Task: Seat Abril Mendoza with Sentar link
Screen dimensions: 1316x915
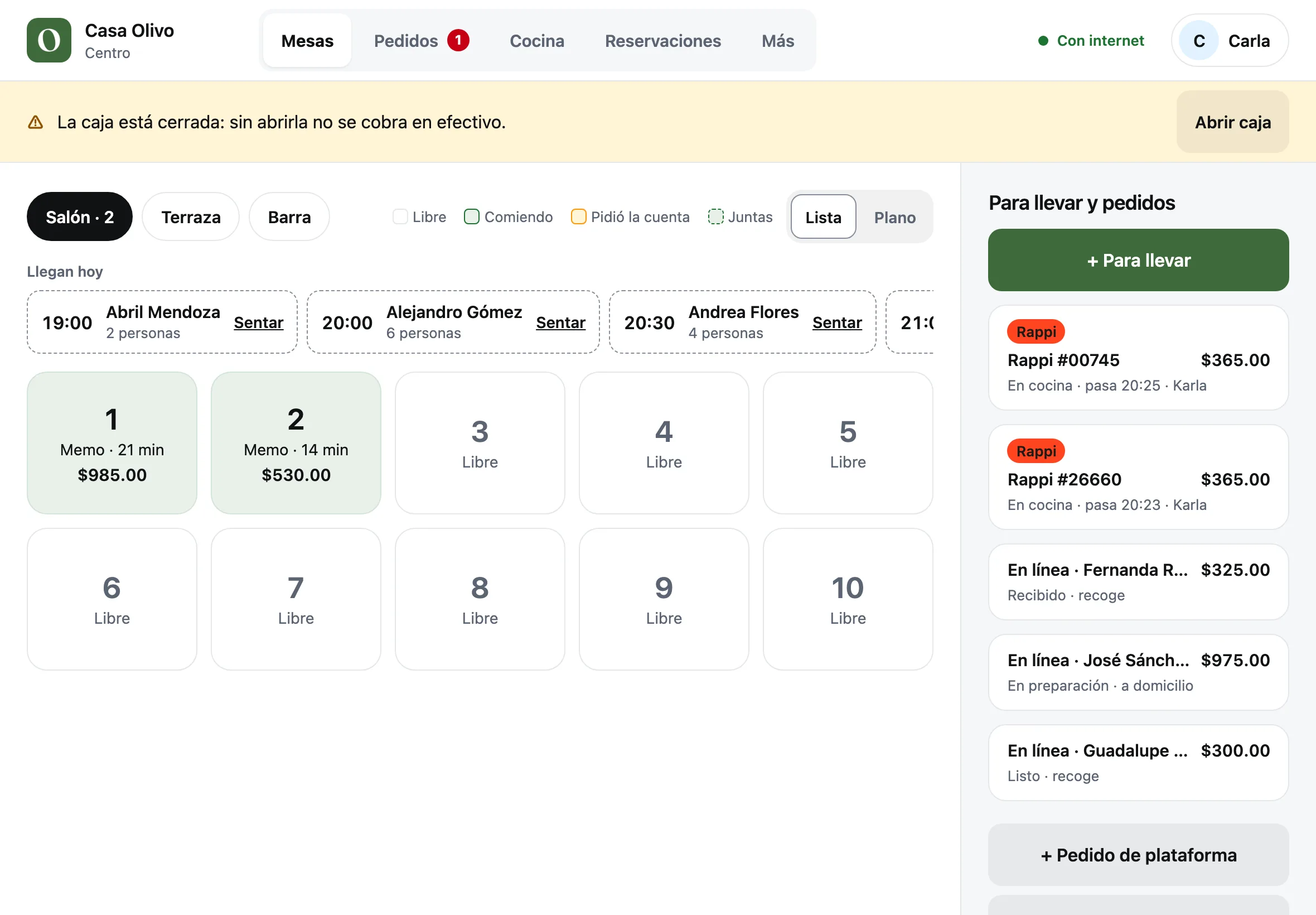Action: pyautogui.click(x=258, y=322)
